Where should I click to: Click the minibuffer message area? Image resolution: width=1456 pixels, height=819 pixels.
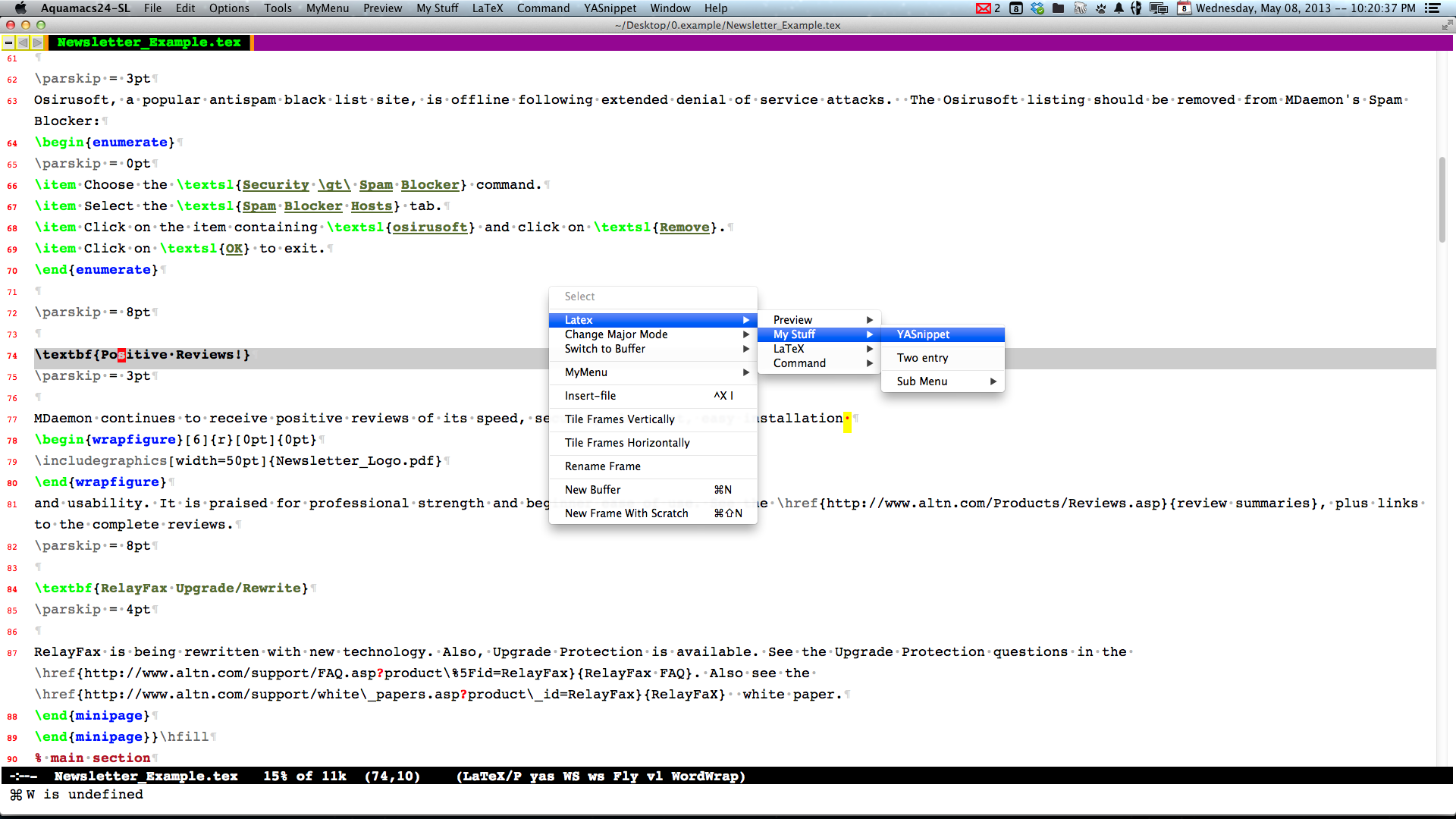[728, 795]
